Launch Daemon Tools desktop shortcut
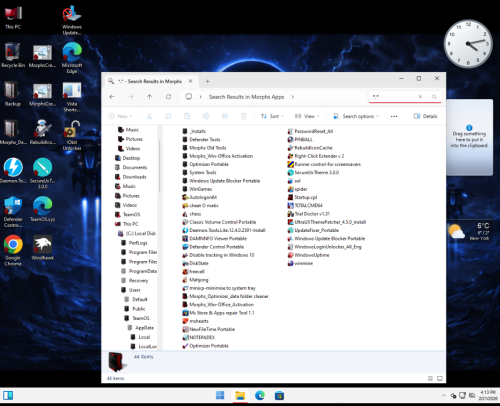 coord(13,171)
